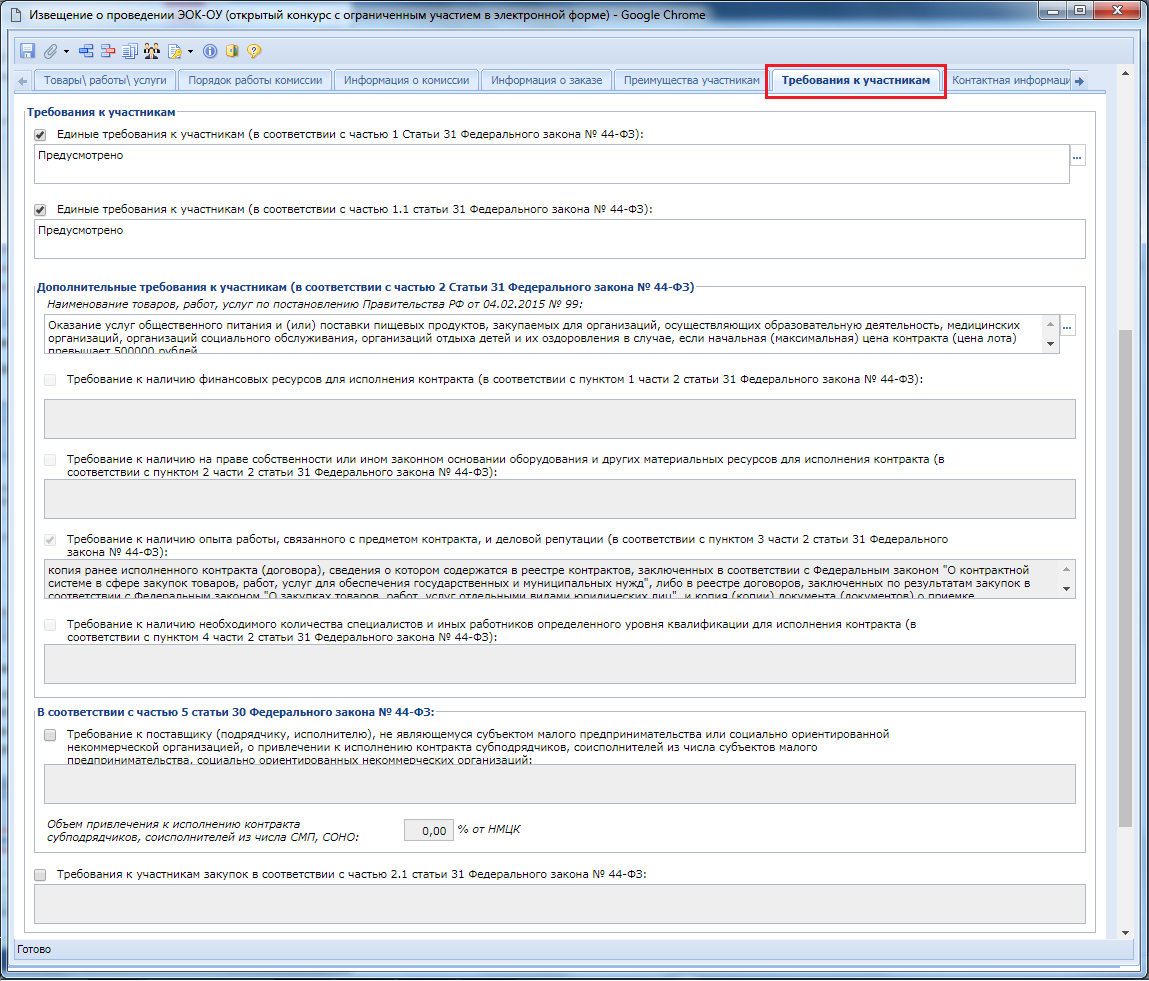Click the blue hierarchy tree icon
The height and width of the screenshot is (981, 1149).
coord(86,51)
